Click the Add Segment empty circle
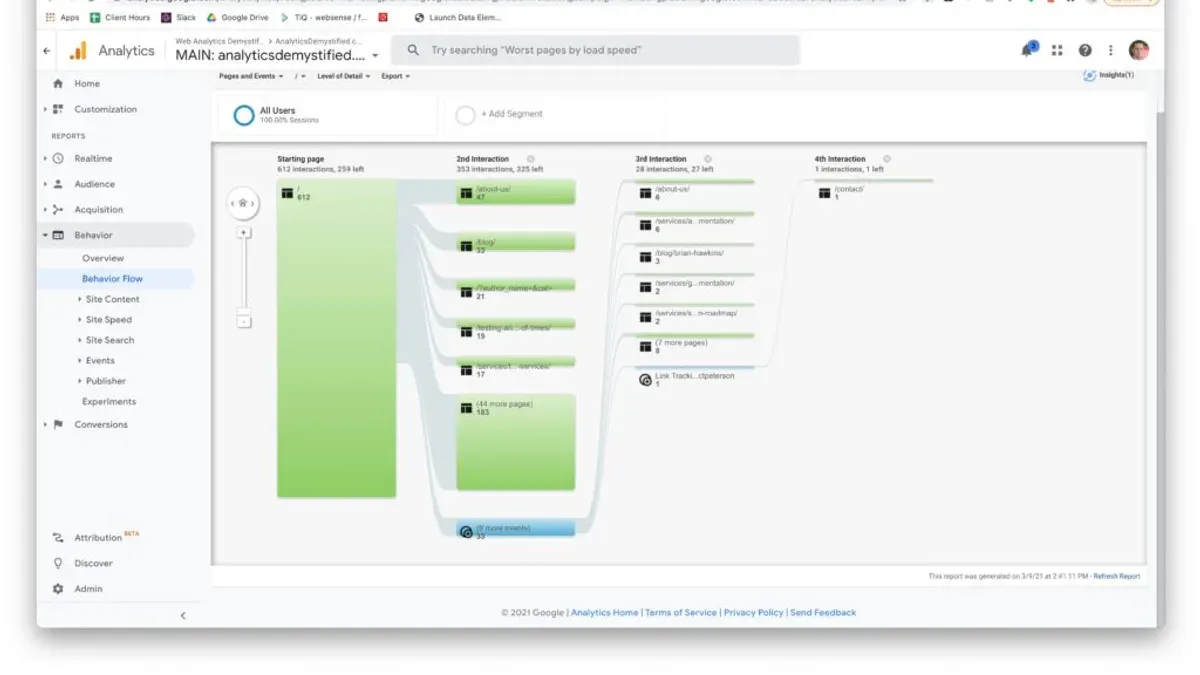This screenshot has width=1200, height=675. [x=465, y=115]
